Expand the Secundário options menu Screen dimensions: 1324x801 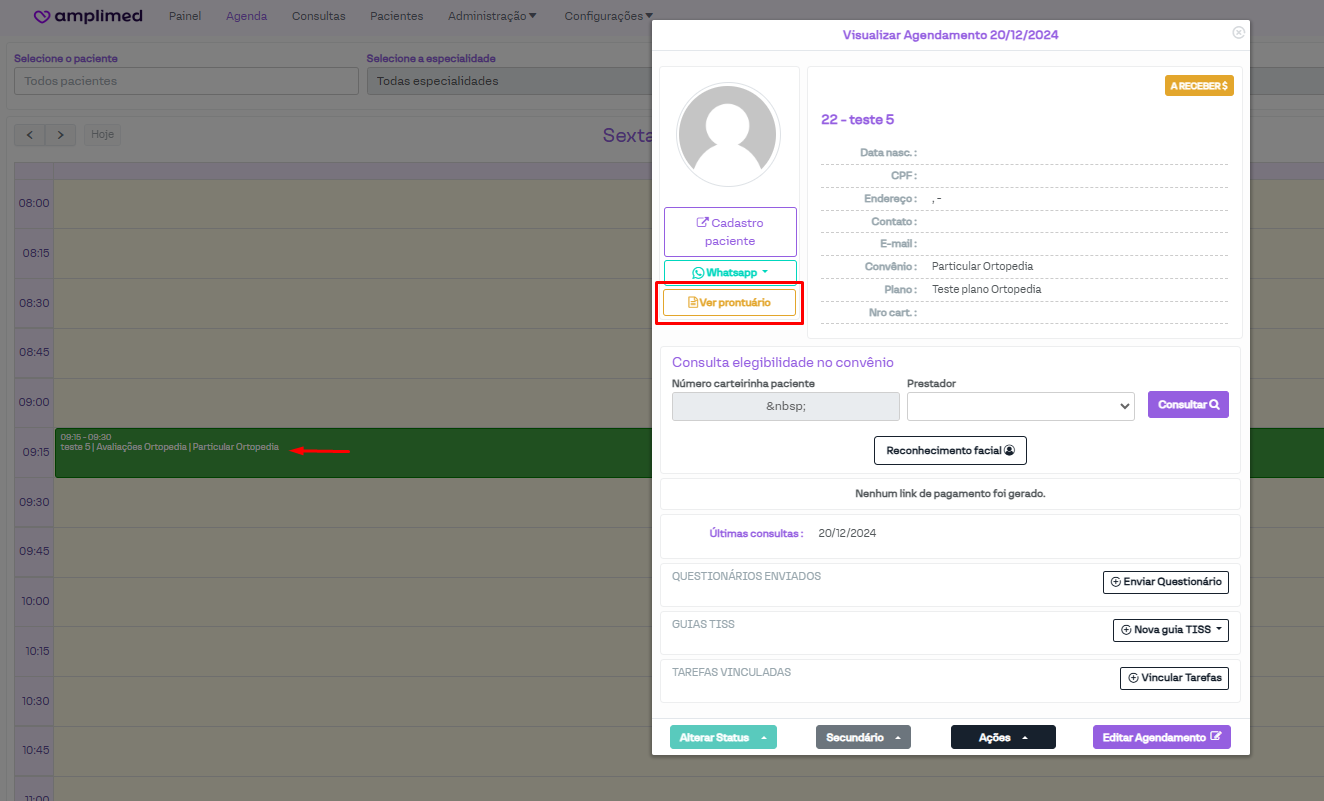coord(863,737)
